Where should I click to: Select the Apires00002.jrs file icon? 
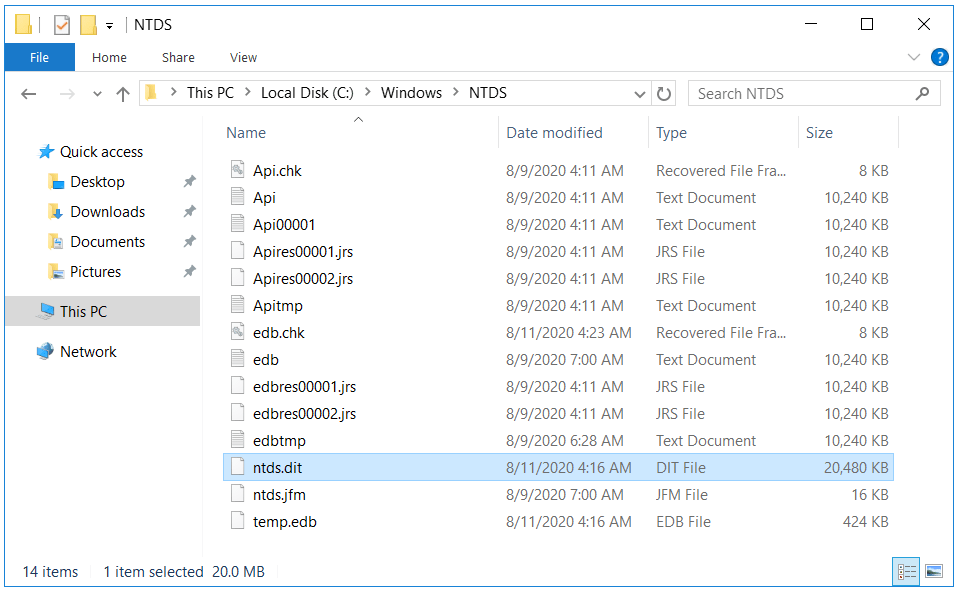pos(238,278)
